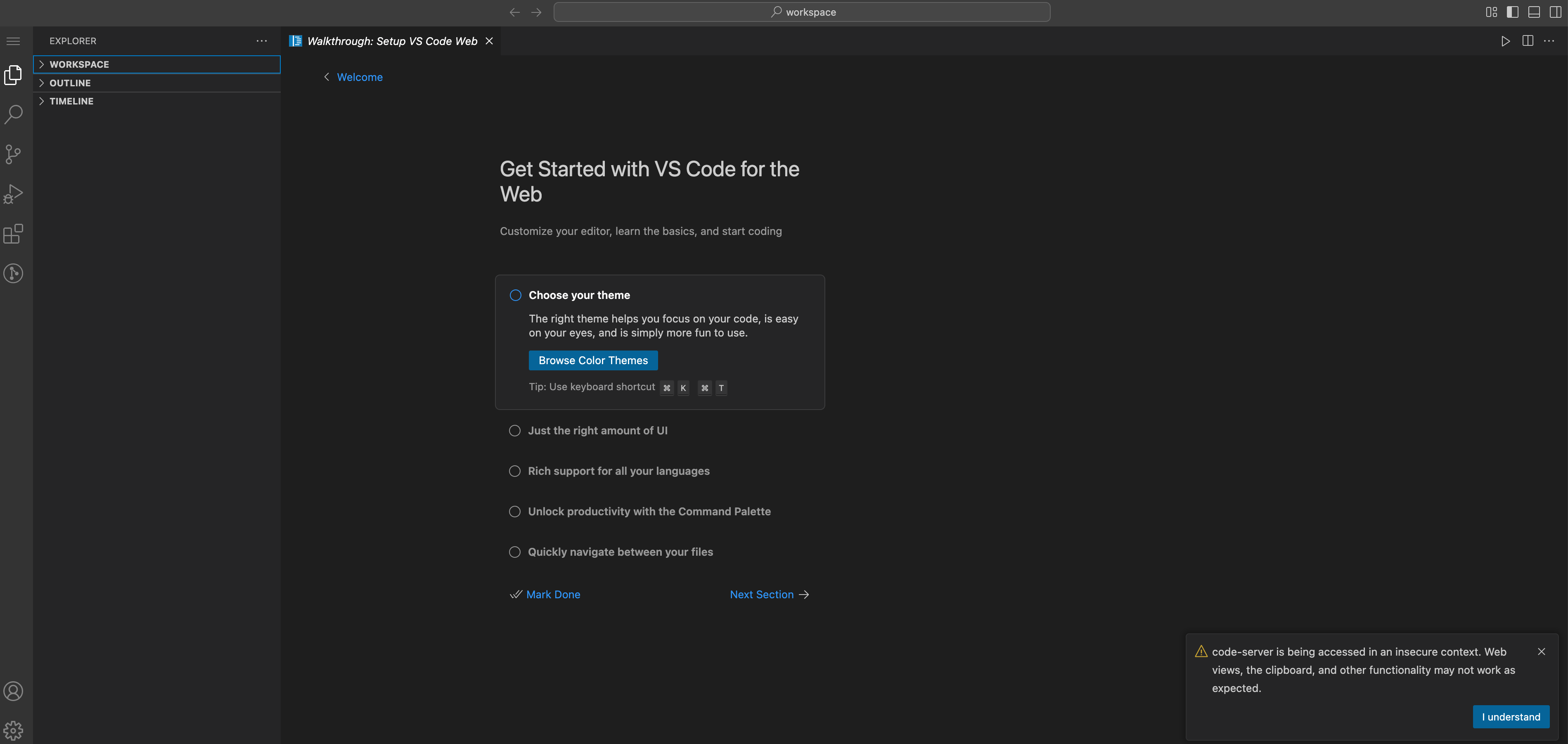Expand the OUTLINE section
The width and height of the screenshot is (1568, 744).
coord(157,83)
